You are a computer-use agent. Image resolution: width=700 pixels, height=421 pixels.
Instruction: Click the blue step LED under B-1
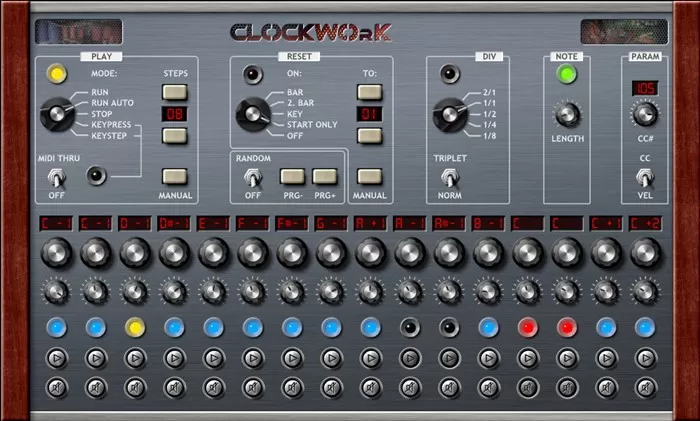pos(489,328)
